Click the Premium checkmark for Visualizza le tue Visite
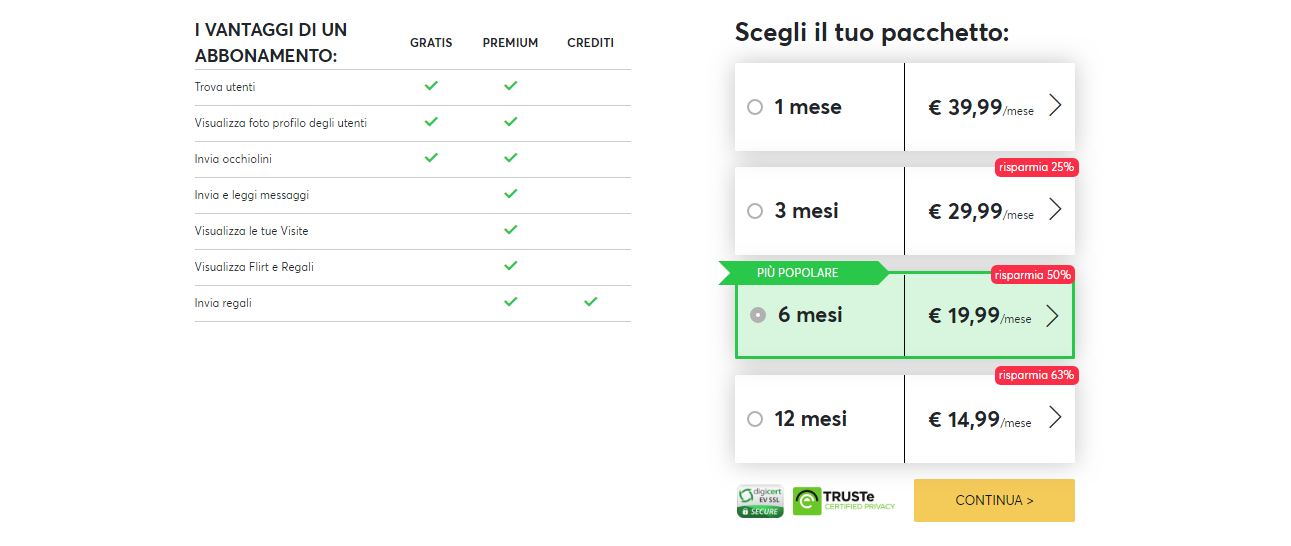Screen dimensions: 1291x546 pyautogui.click(x=510, y=230)
